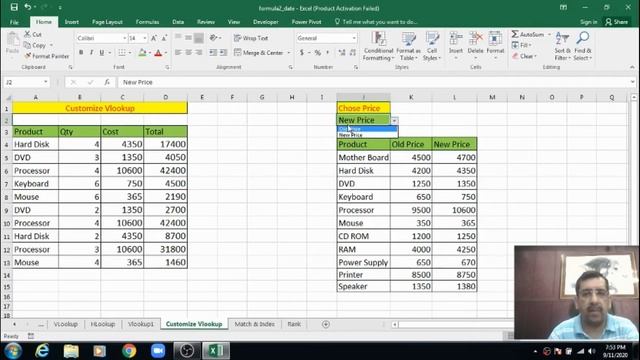Click the Copy icon in Clipboard group
The height and width of the screenshot is (360, 640).
(27, 45)
